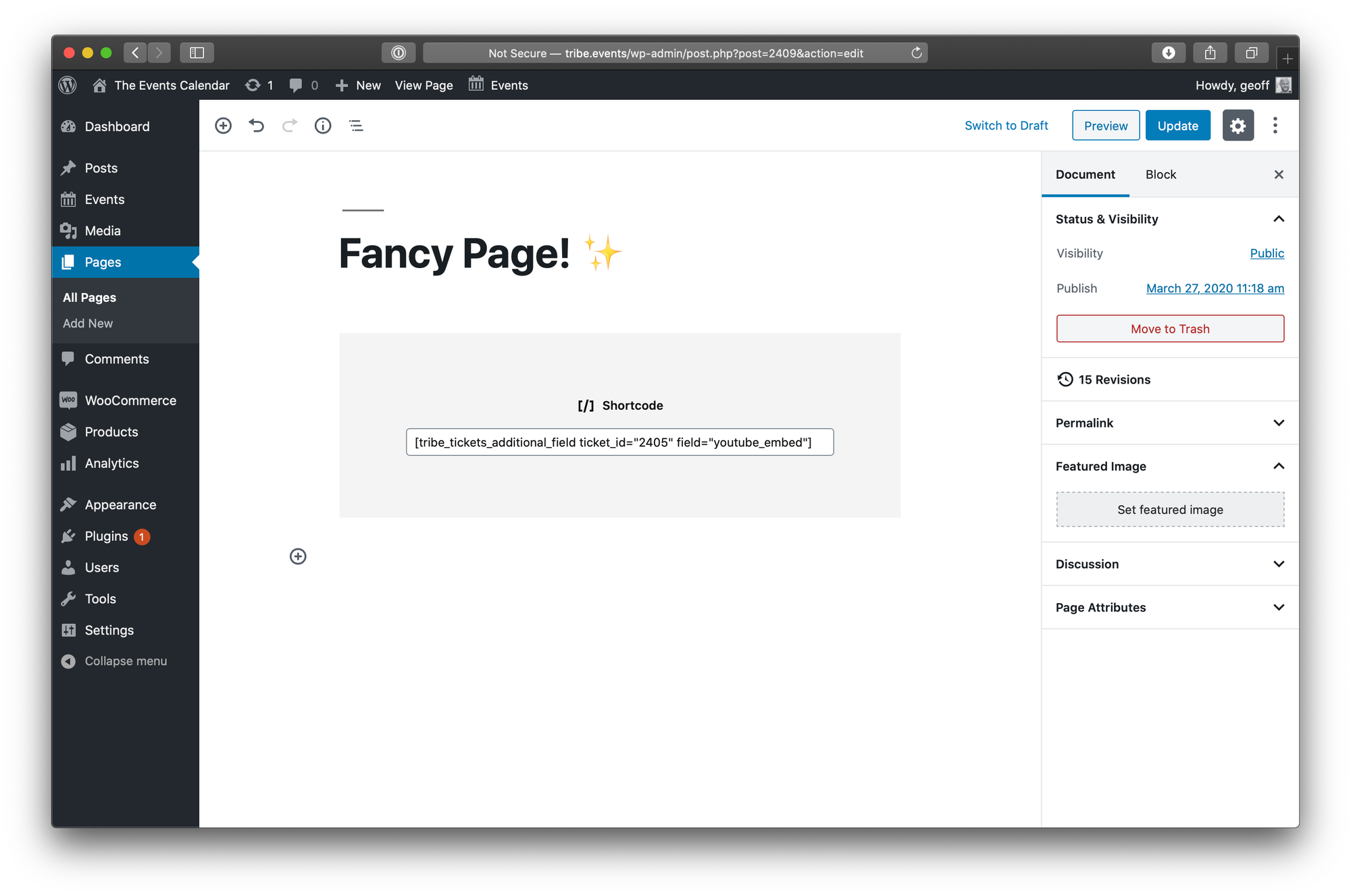Image resolution: width=1351 pixels, height=896 pixels.
Task: Open the content structure info icon
Action: (x=323, y=126)
